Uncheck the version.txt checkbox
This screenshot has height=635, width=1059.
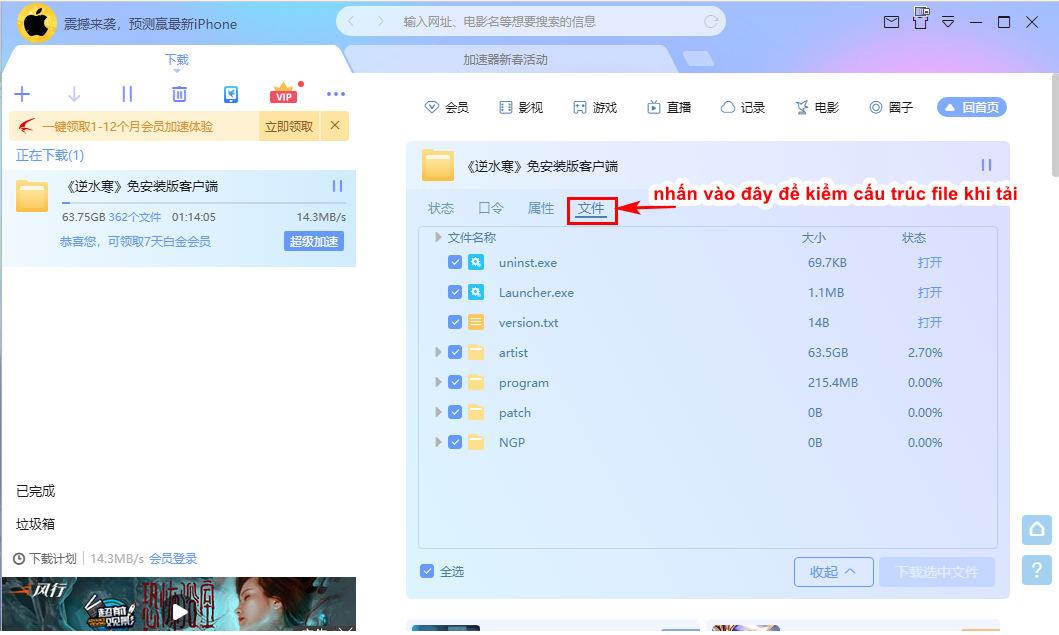[x=455, y=322]
